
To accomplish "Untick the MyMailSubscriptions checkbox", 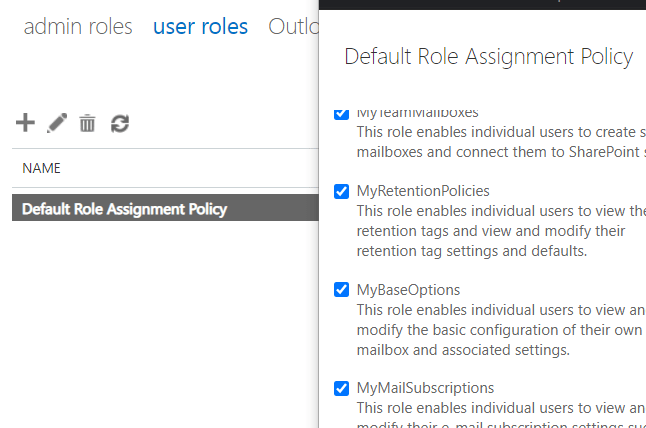I will tap(342, 388).
